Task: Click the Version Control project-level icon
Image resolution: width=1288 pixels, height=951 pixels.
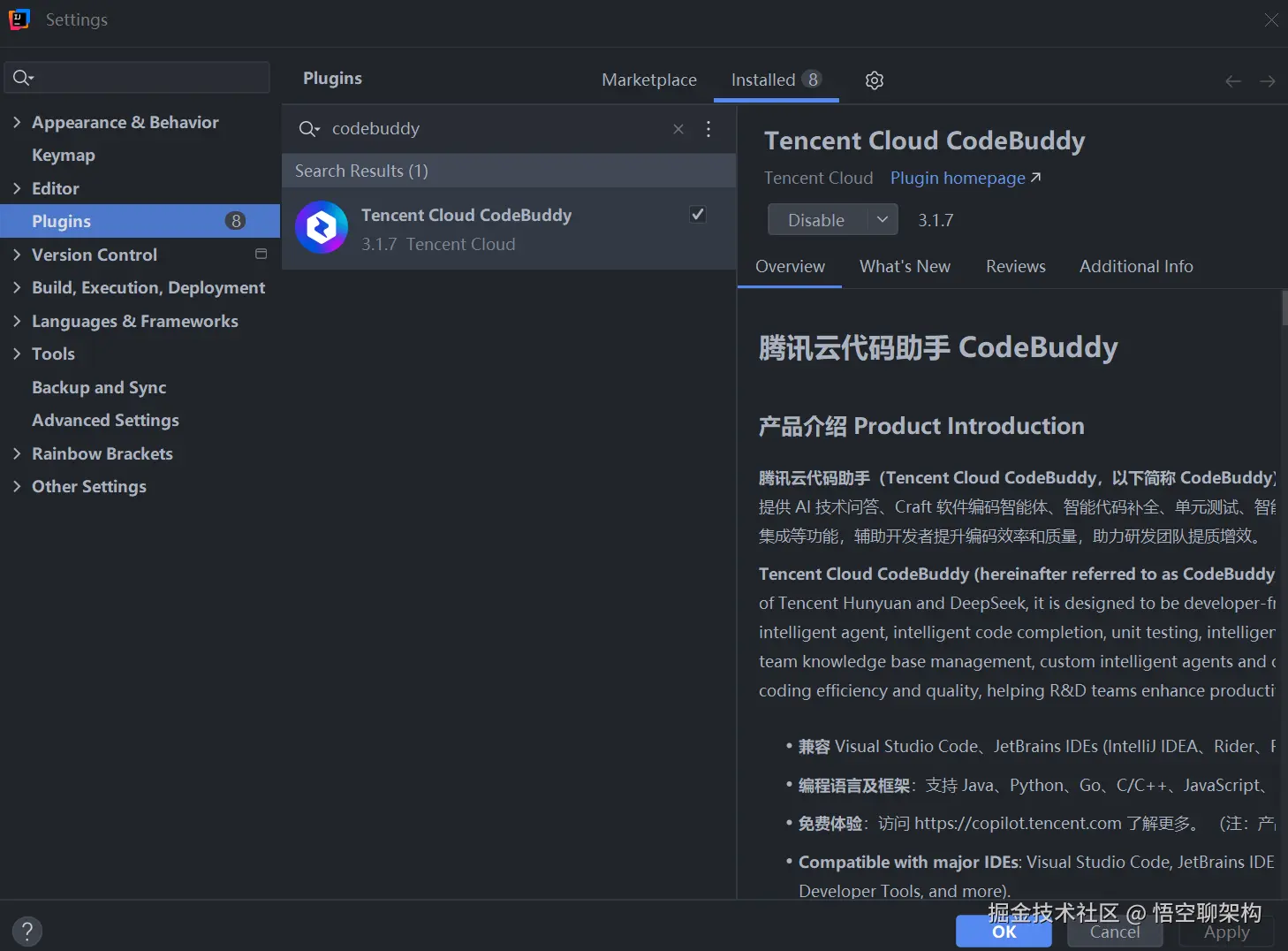Action: [261, 255]
